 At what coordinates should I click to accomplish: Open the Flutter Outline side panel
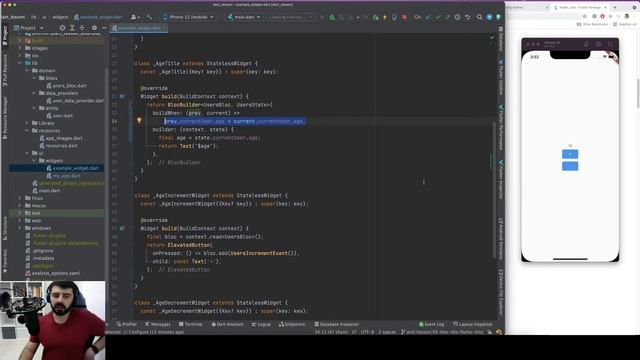coord(501,78)
